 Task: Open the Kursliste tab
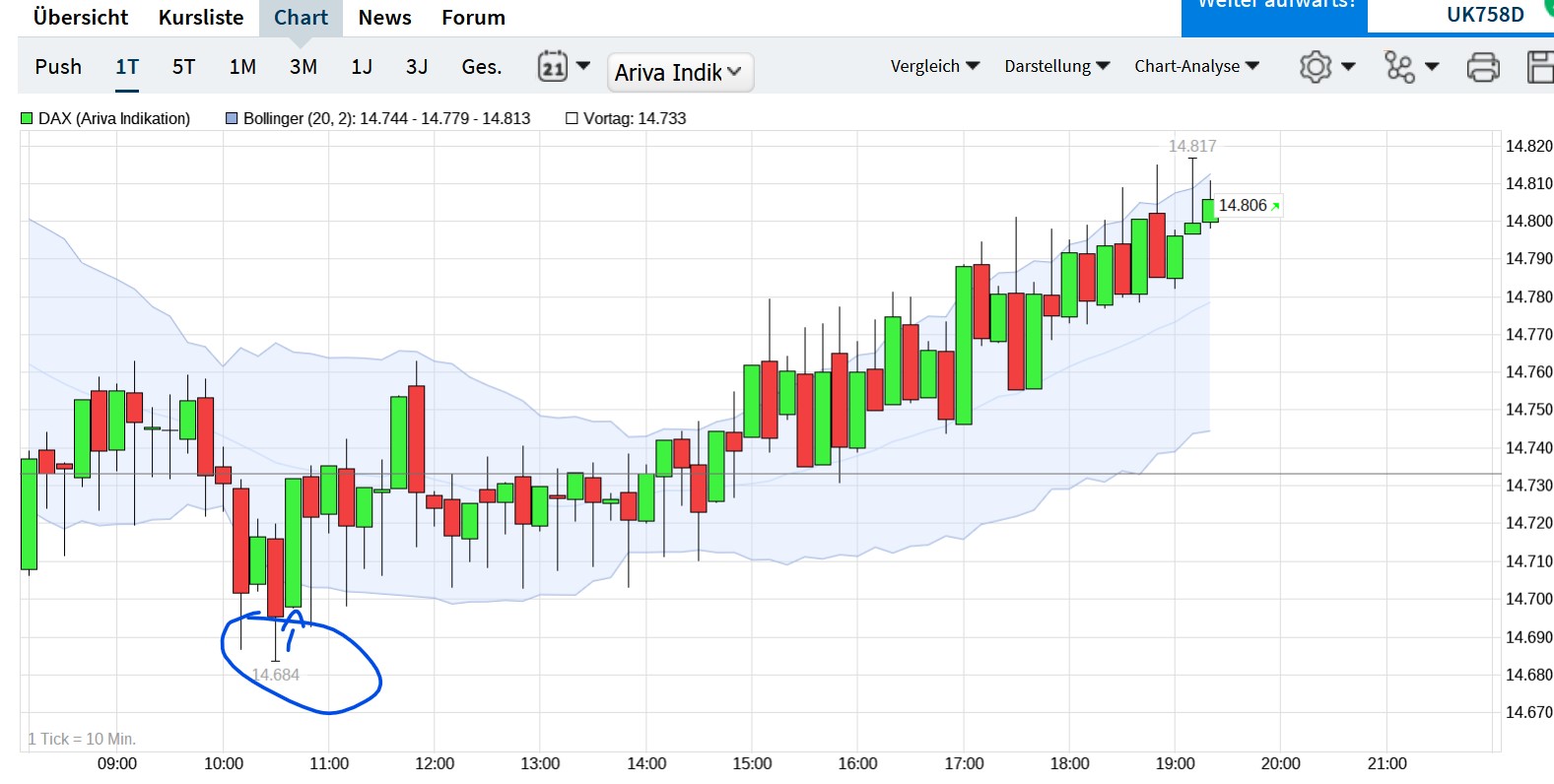coord(201,18)
